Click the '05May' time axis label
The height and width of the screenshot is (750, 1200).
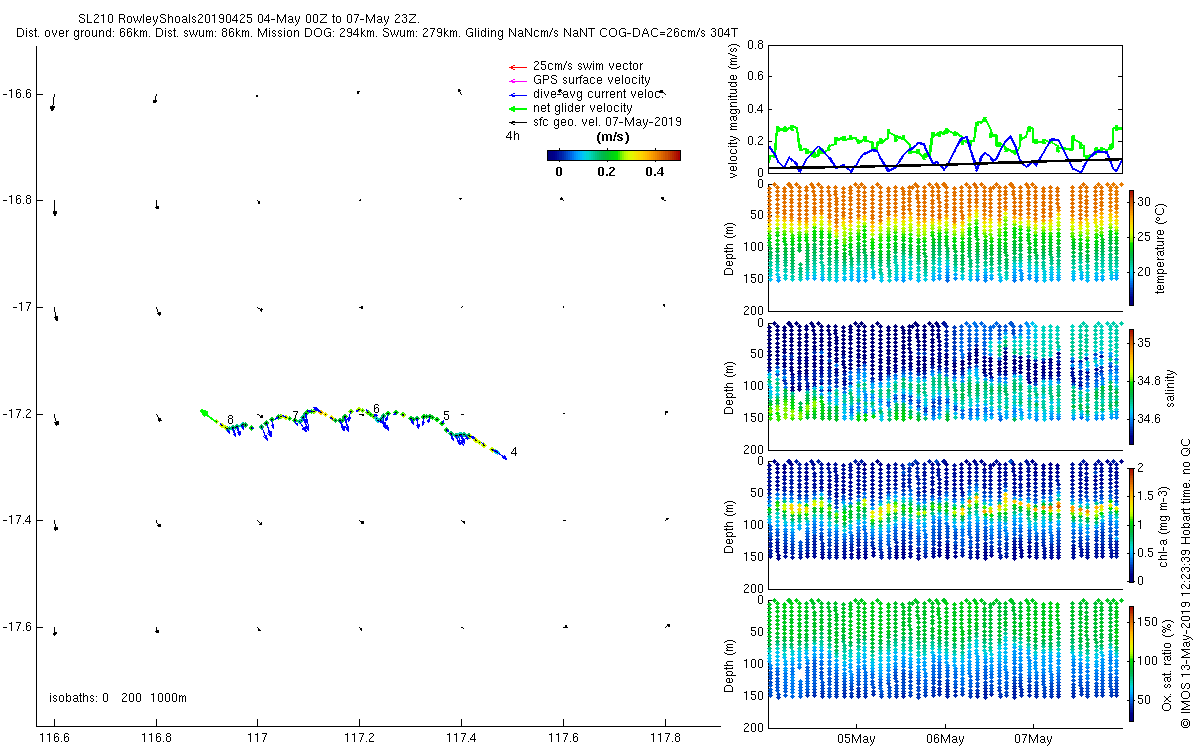click(857, 739)
